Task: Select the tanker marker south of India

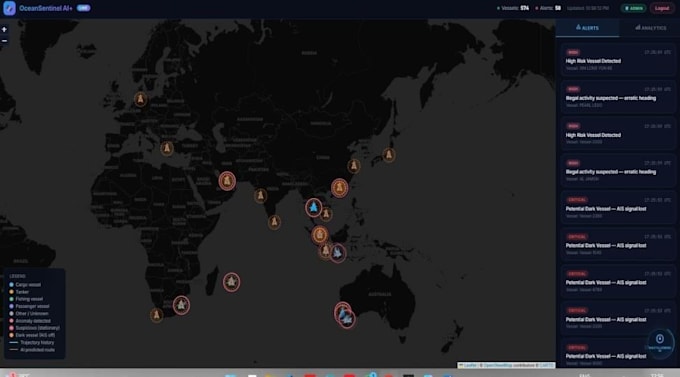Action: pos(274,222)
